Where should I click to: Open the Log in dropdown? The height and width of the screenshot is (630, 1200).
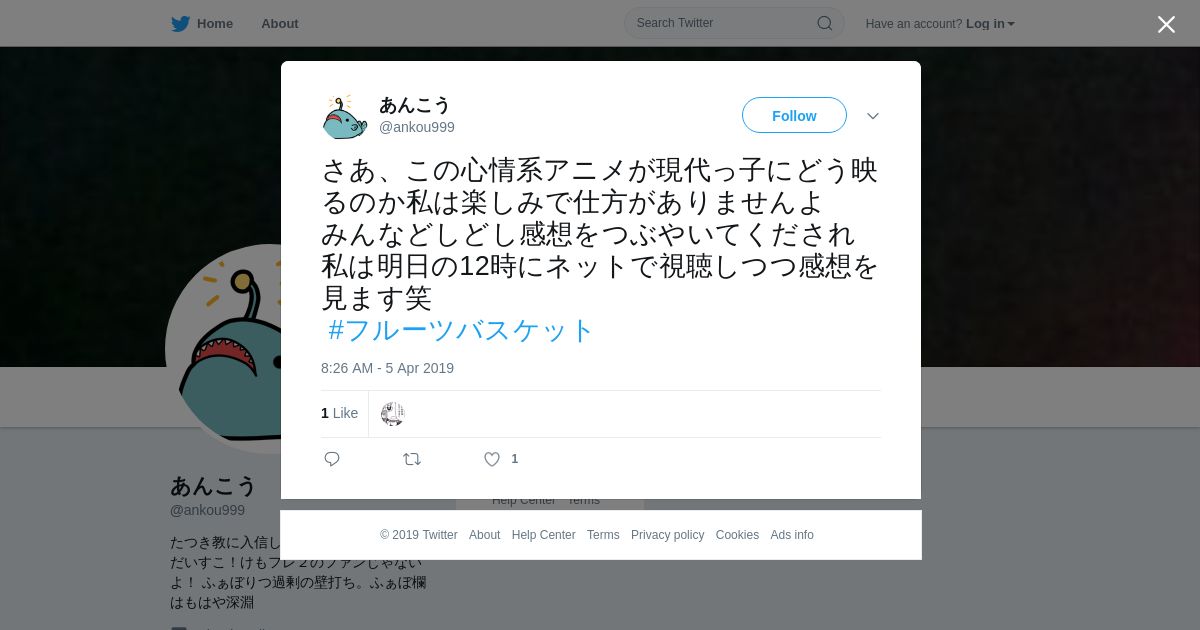tap(990, 23)
